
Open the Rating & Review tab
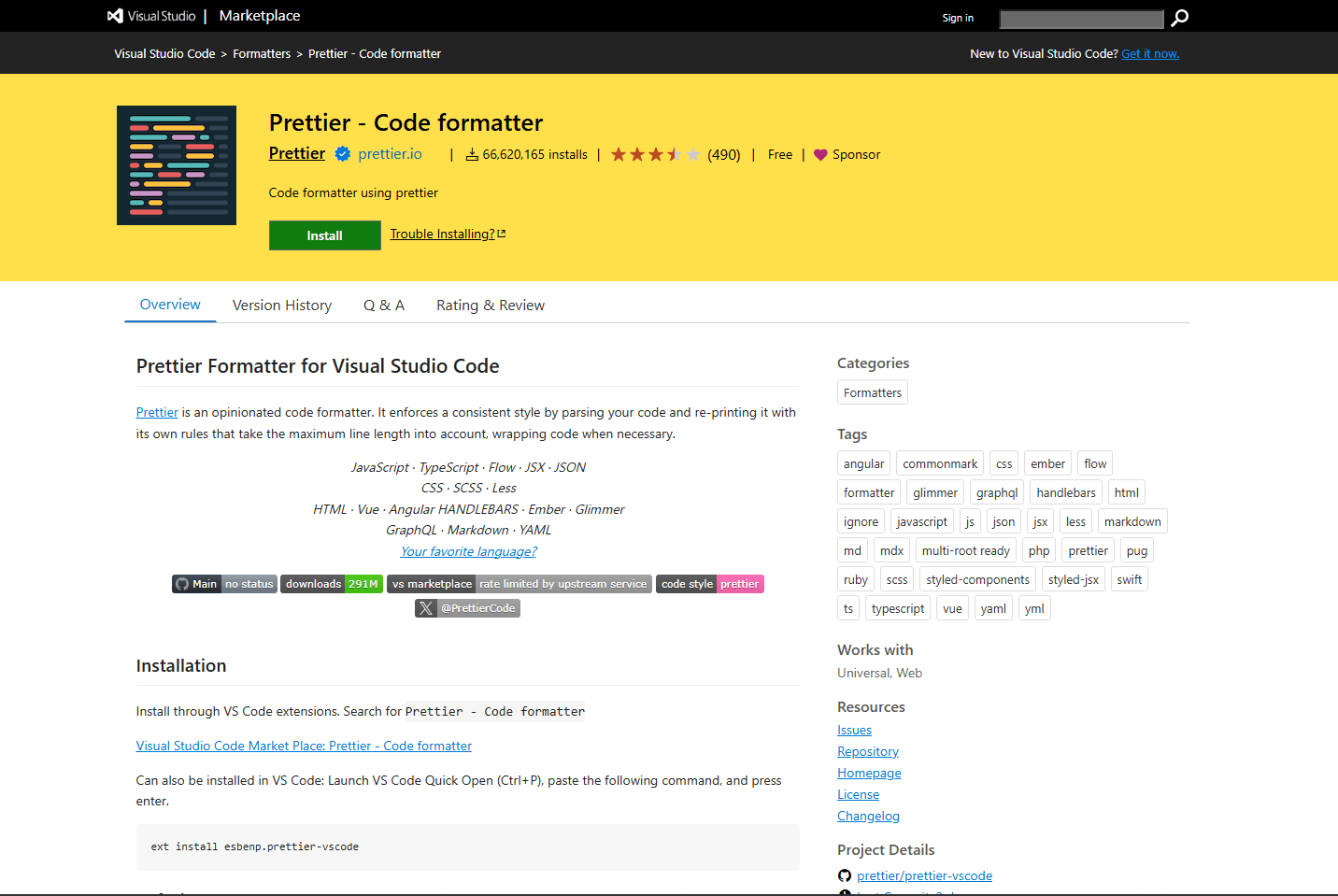tap(490, 305)
